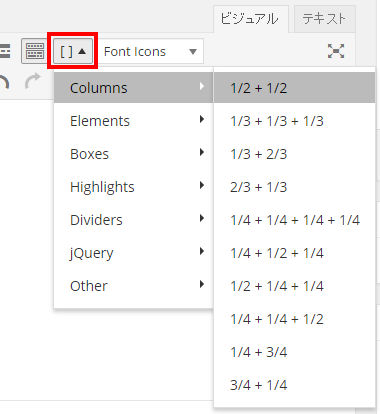Screen dimensions: 380x414
Task: Choose the 1/3 + 1/3 + 1/3 layout
Action: 294,121
